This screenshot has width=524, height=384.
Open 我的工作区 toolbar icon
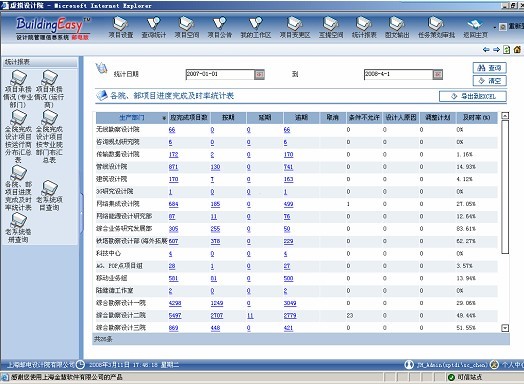256,27
